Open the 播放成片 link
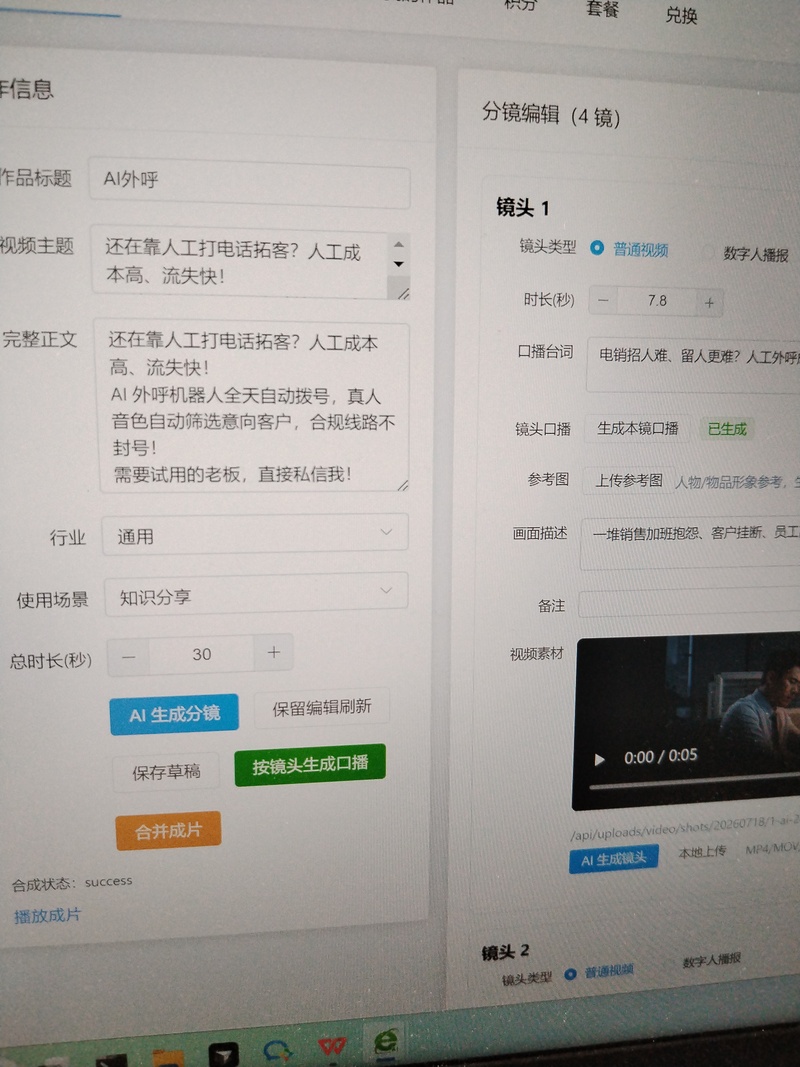This screenshot has height=1067, width=800. [x=47, y=915]
